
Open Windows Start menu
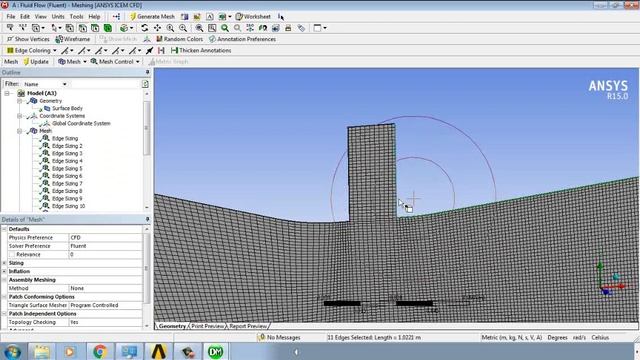pyautogui.click(x=13, y=351)
